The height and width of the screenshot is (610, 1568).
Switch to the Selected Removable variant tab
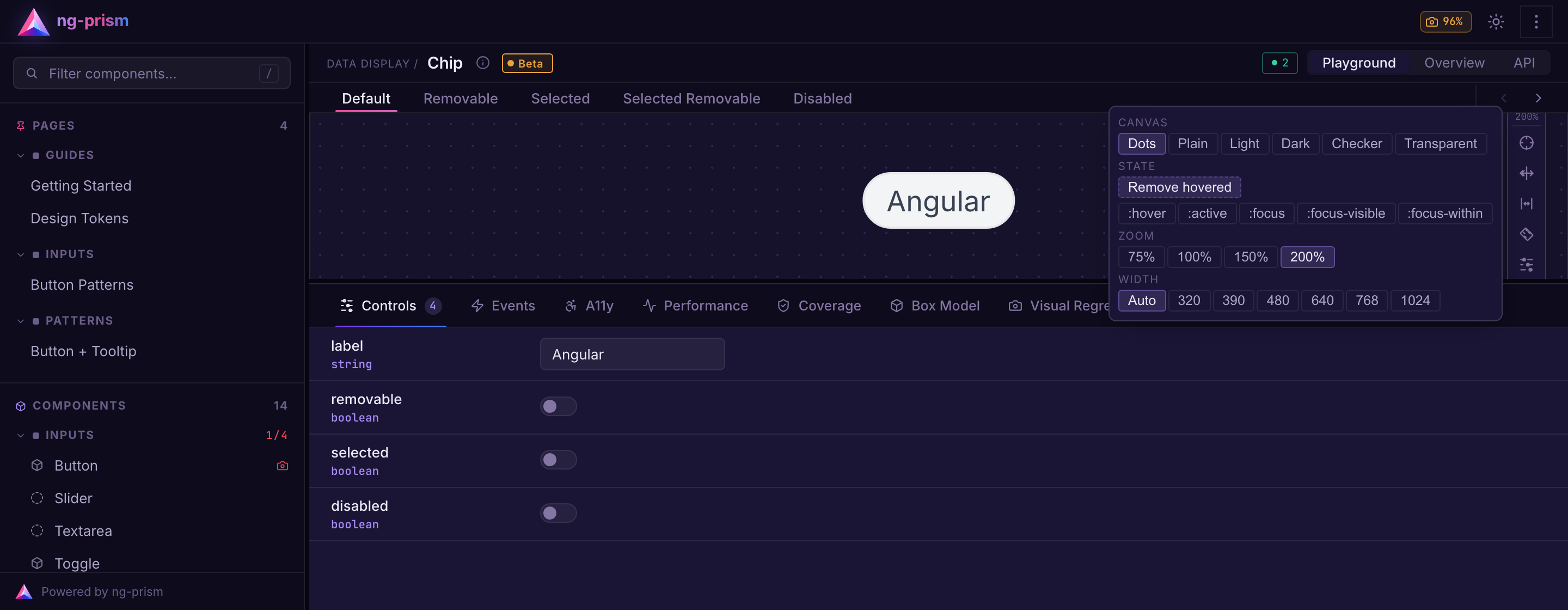point(691,99)
